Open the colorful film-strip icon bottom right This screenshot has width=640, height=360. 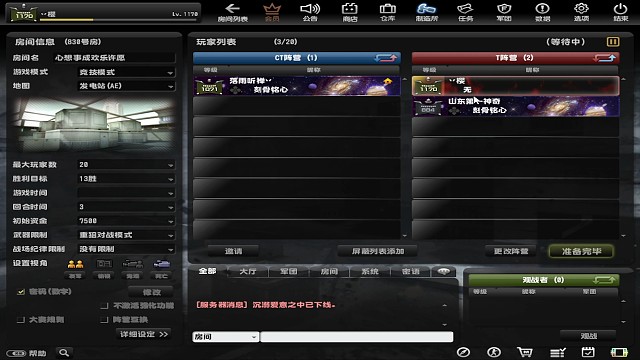[619, 352]
